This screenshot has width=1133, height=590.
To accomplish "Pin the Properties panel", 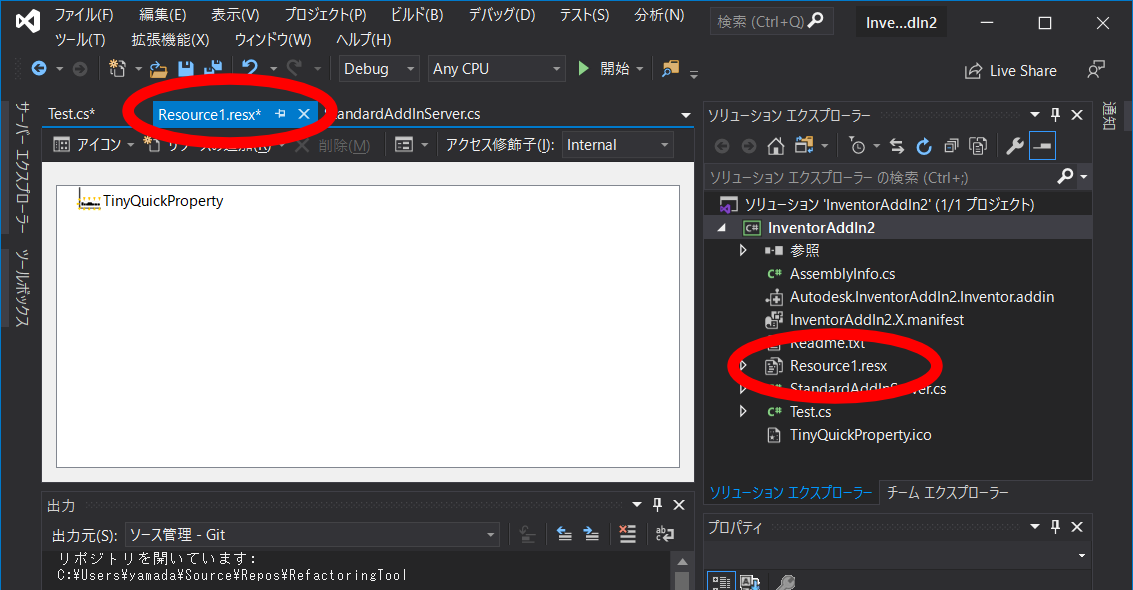I will (x=1056, y=526).
